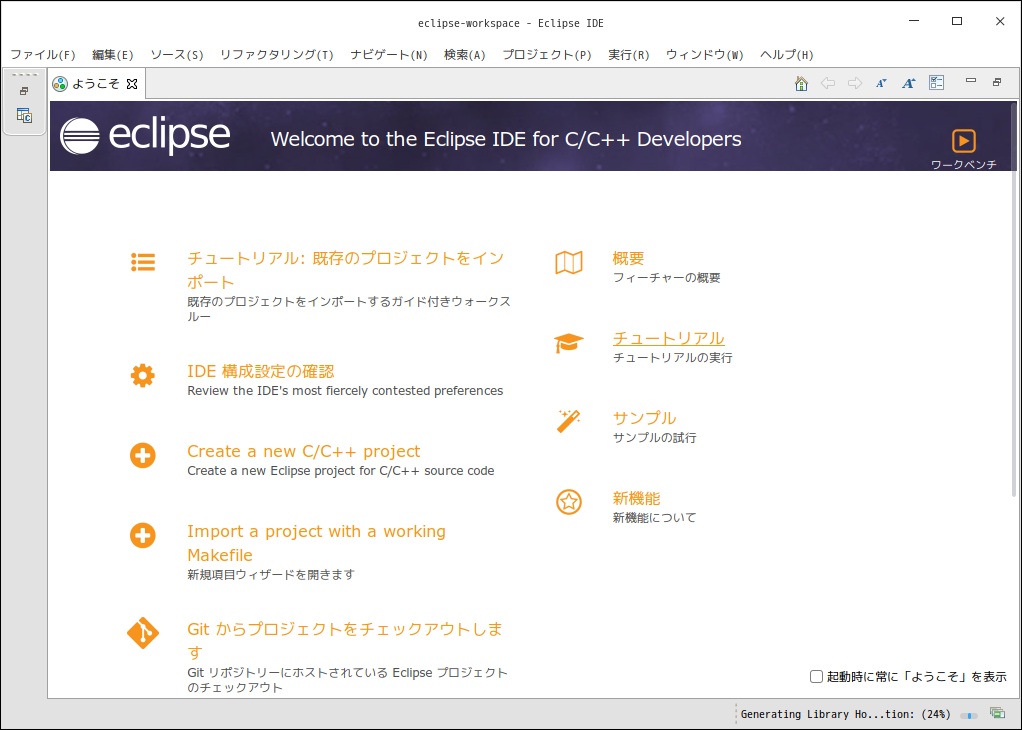
Task: Click the 新機能について description text
Action: click(654, 518)
